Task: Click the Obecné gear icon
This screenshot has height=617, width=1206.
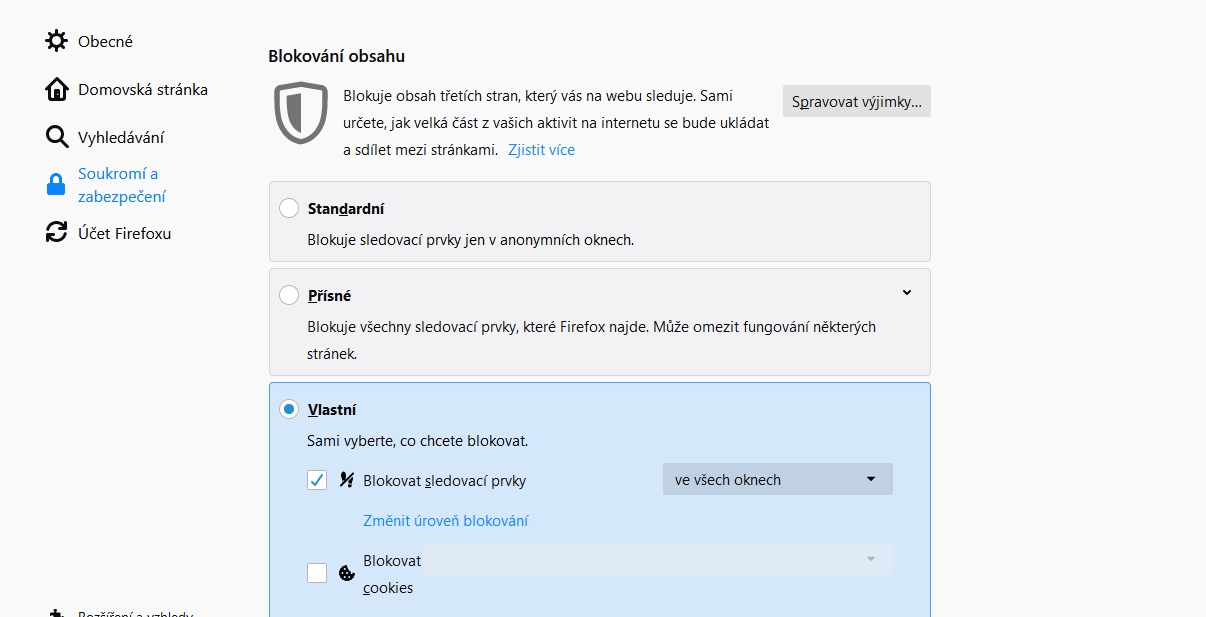Action: click(56, 41)
